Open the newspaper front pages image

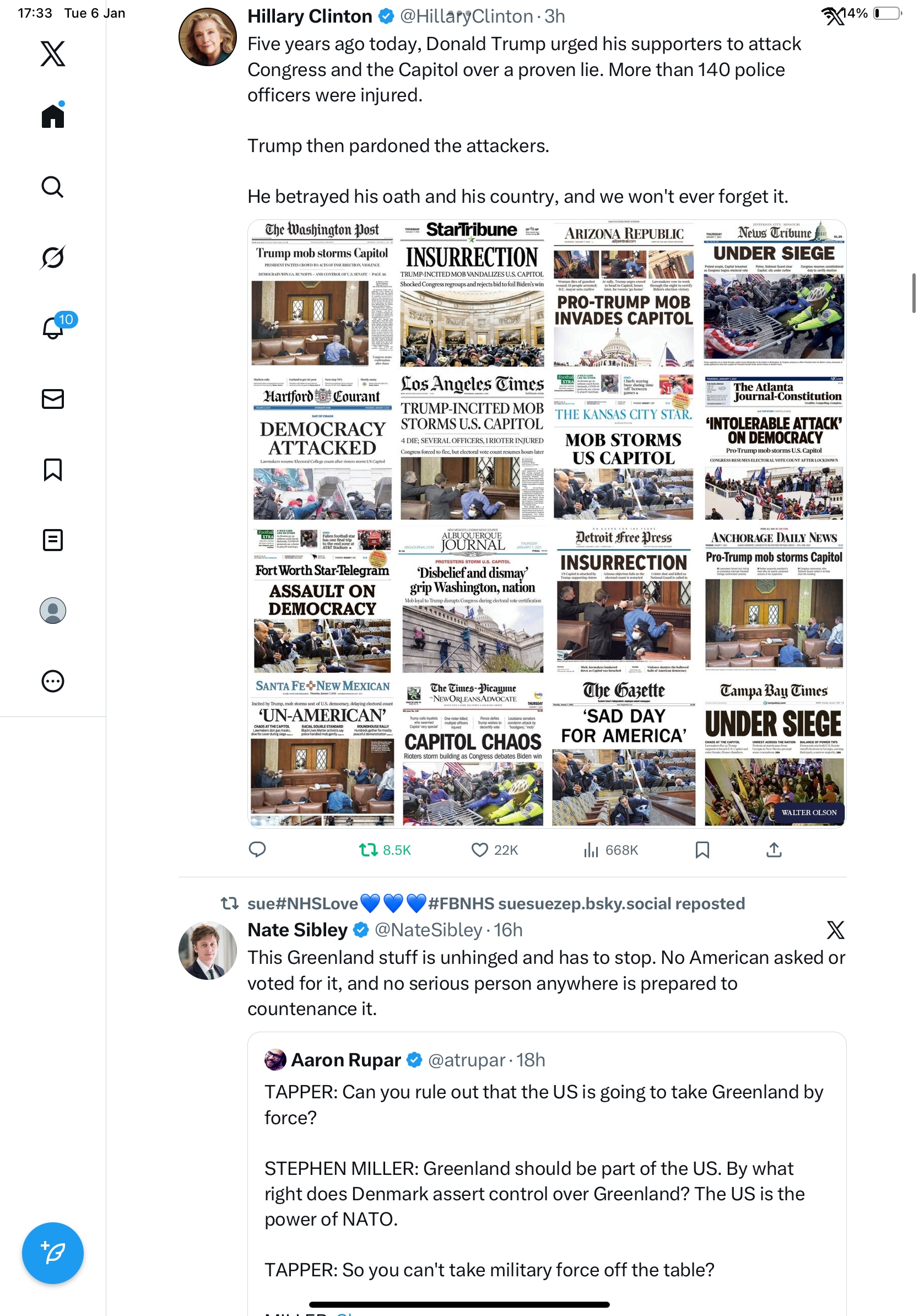(x=547, y=524)
